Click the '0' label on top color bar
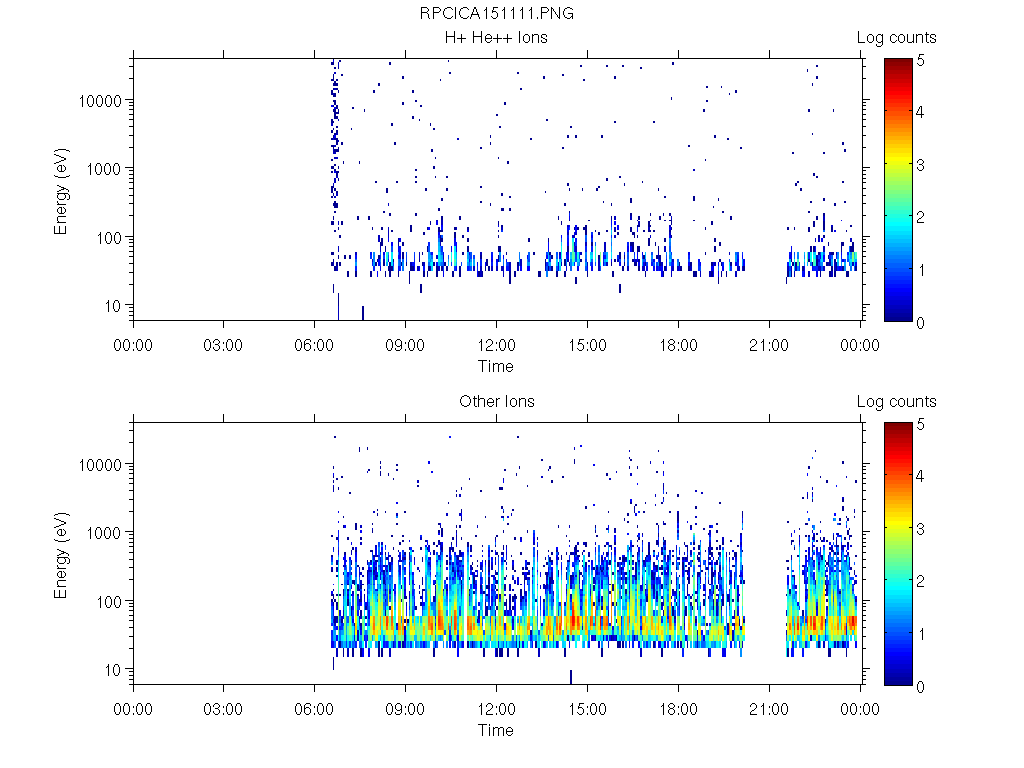Screen dimensions: 1024x768 click(920, 323)
